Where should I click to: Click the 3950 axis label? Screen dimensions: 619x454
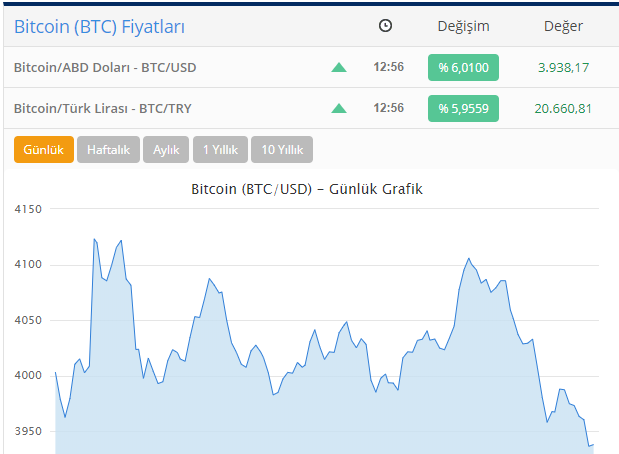[x=28, y=431]
